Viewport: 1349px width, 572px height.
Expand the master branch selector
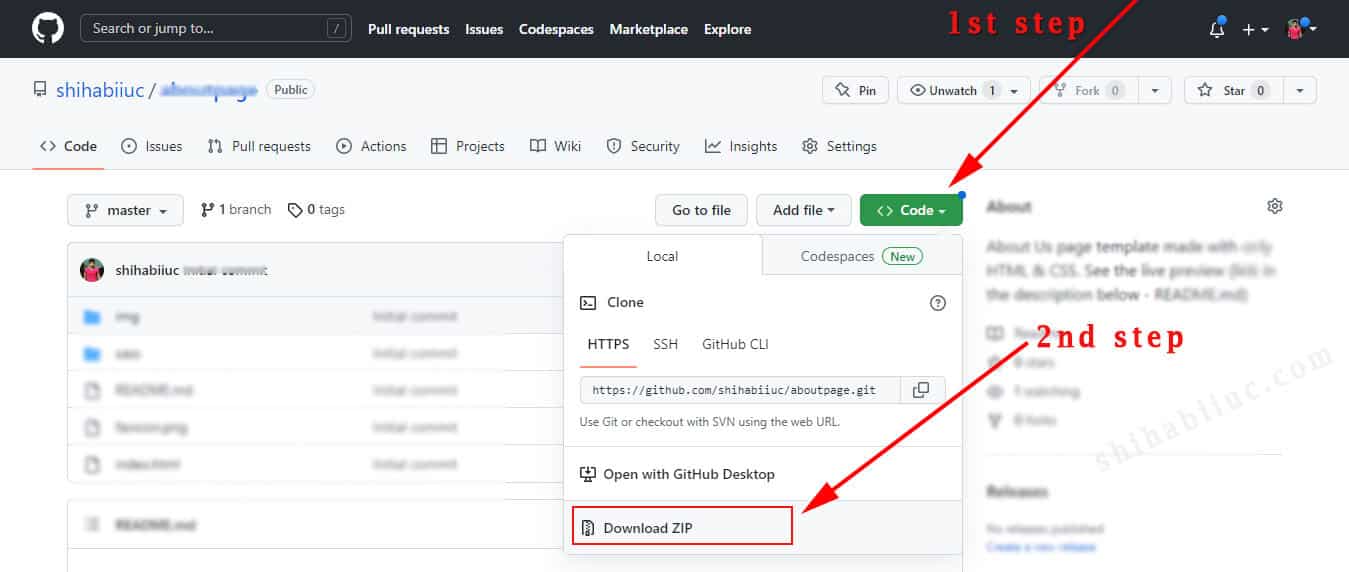click(125, 210)
